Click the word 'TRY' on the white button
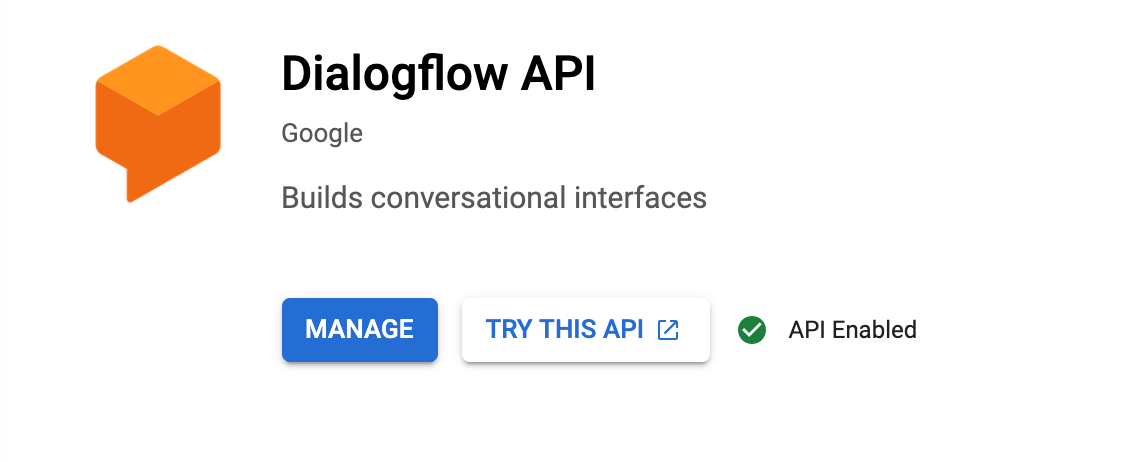The height and width of the screenshot is (462, 1124). click(508, 330)
